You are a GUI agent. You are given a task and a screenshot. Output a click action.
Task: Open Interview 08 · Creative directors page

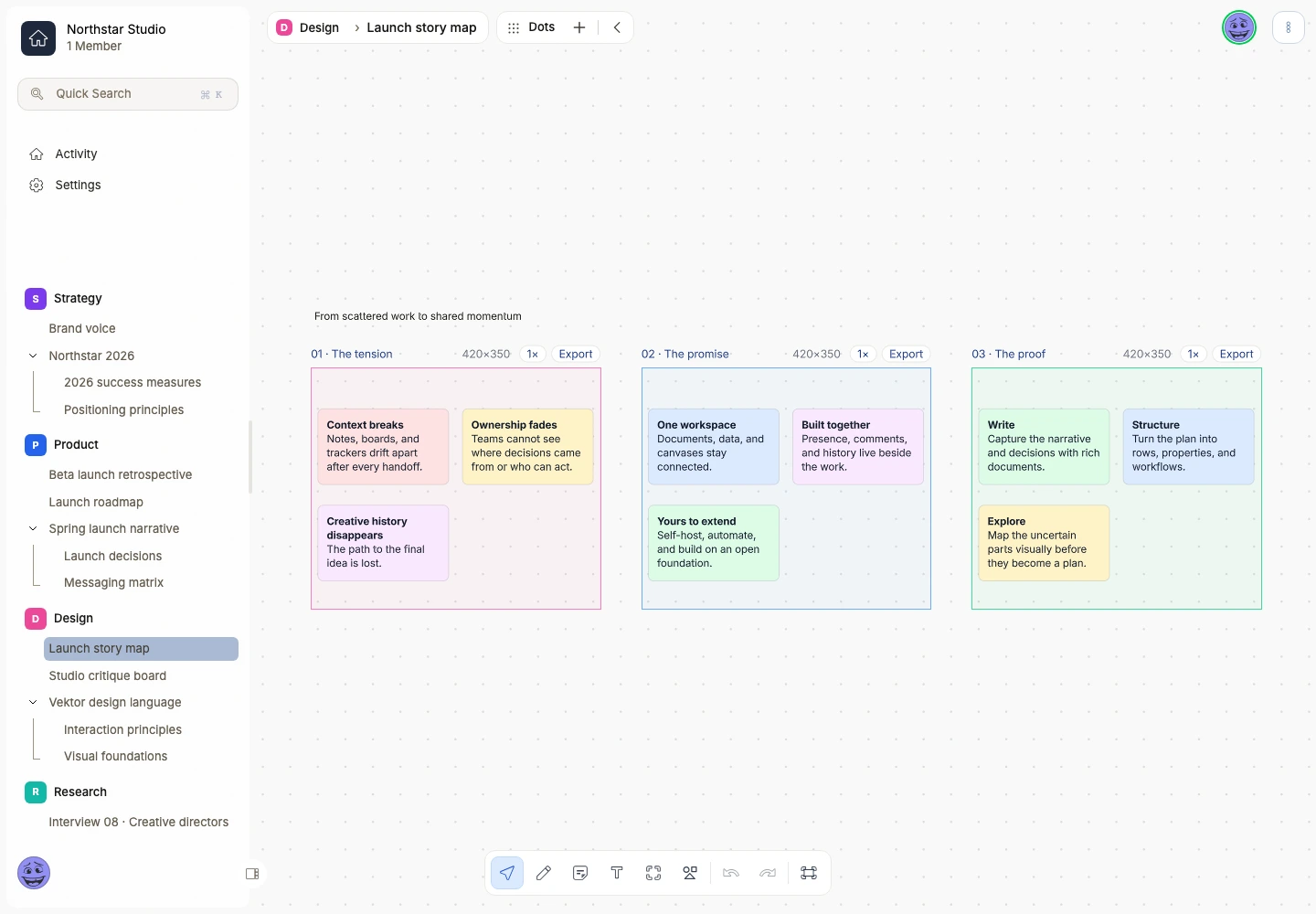click(x=139, y=822)
